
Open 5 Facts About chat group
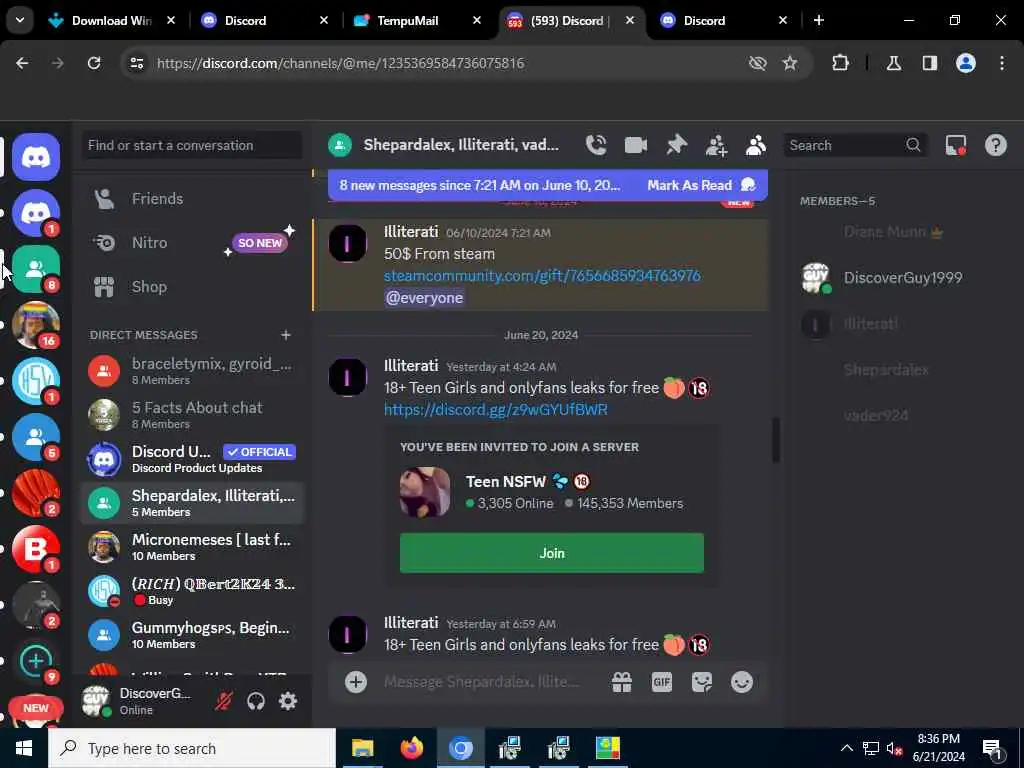coord(192,415)
